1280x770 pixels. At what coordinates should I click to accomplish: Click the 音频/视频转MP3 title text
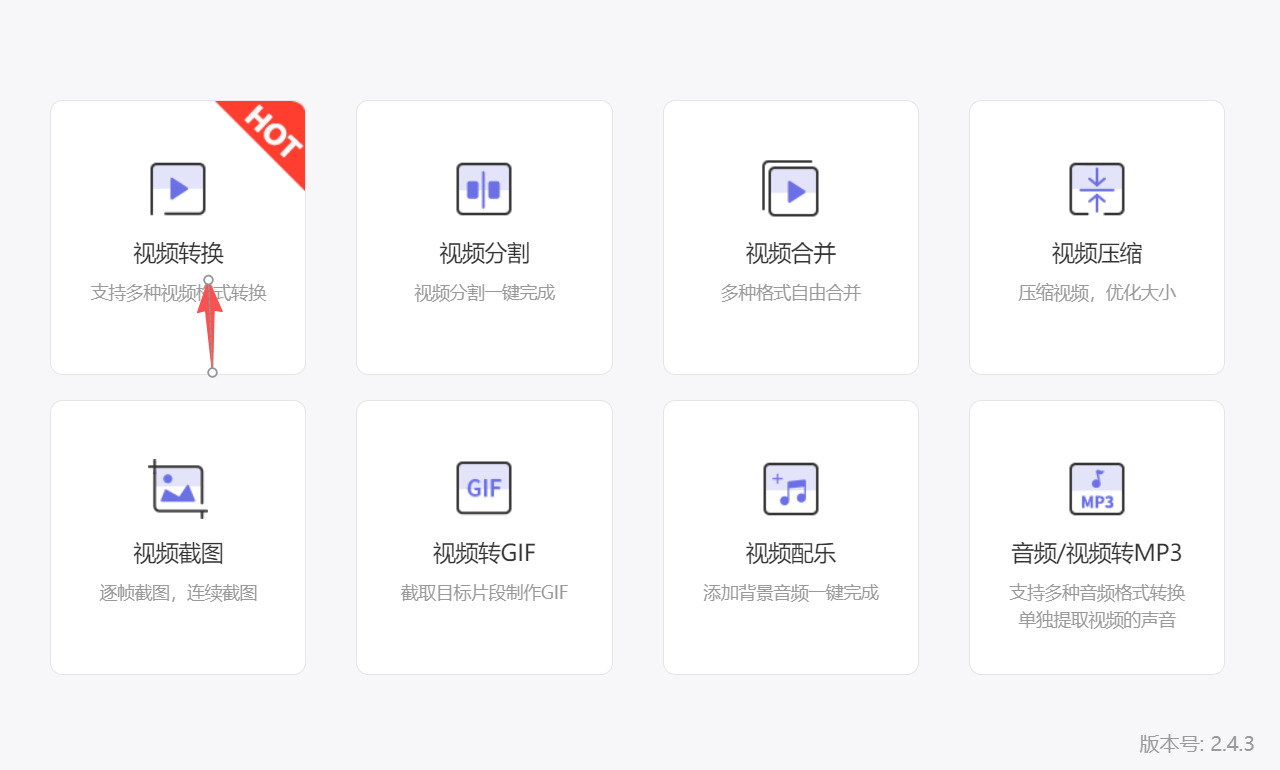(x=1097, y=554)
